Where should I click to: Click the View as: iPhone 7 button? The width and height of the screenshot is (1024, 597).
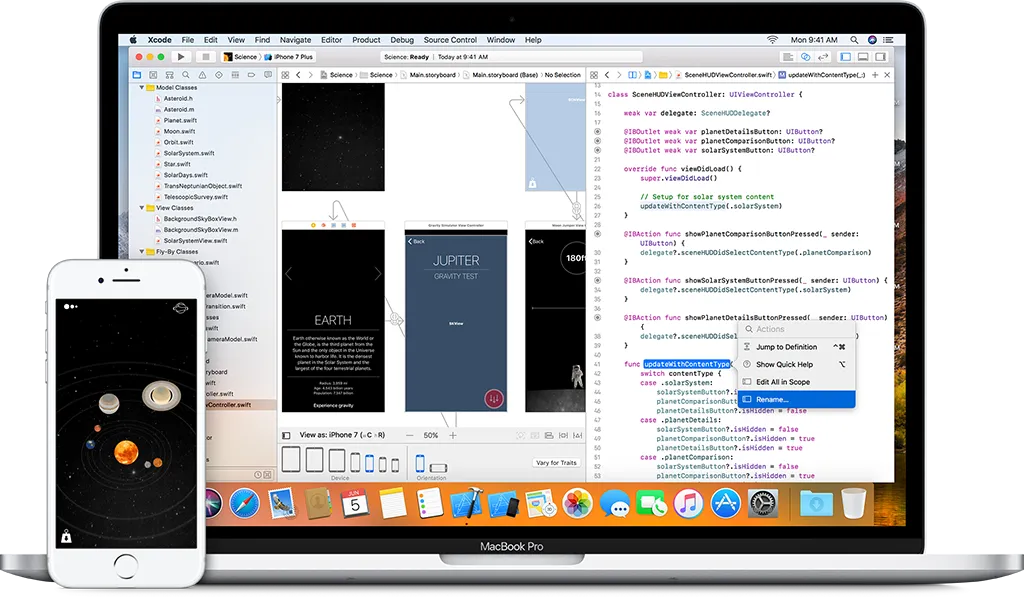pos(342,435)
